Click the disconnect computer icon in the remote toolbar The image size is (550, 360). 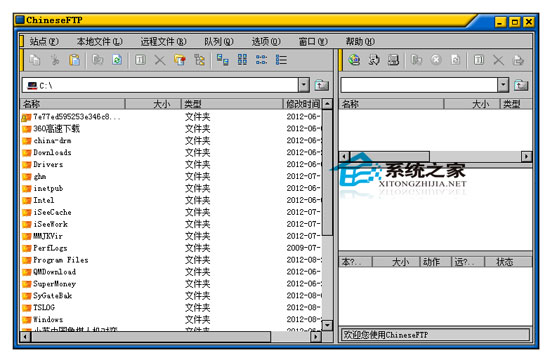click(x=393, y=60)
